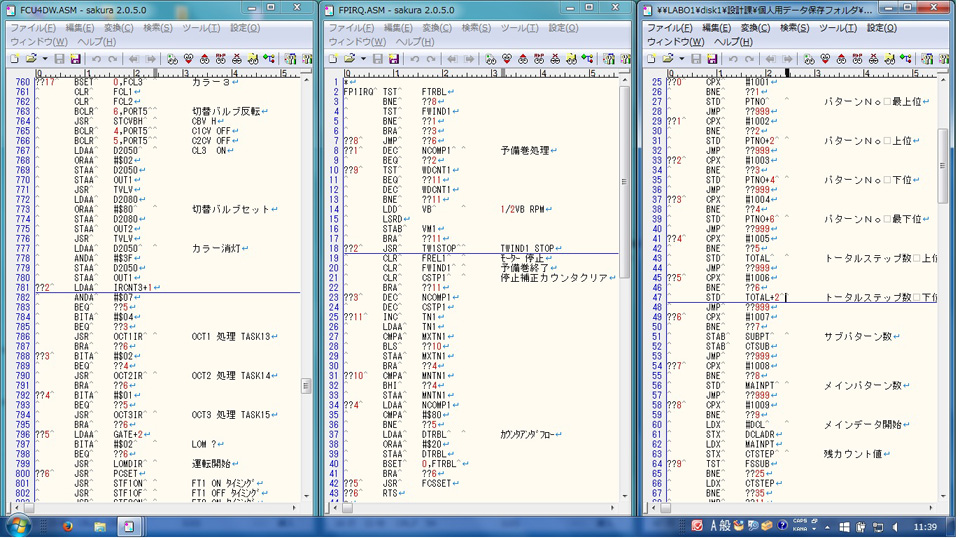This screenshot has height=540, width=960.
Task: Click 'FCSSET' on line 42 in FPIRQ.ASM
Action: pos(437,484)
